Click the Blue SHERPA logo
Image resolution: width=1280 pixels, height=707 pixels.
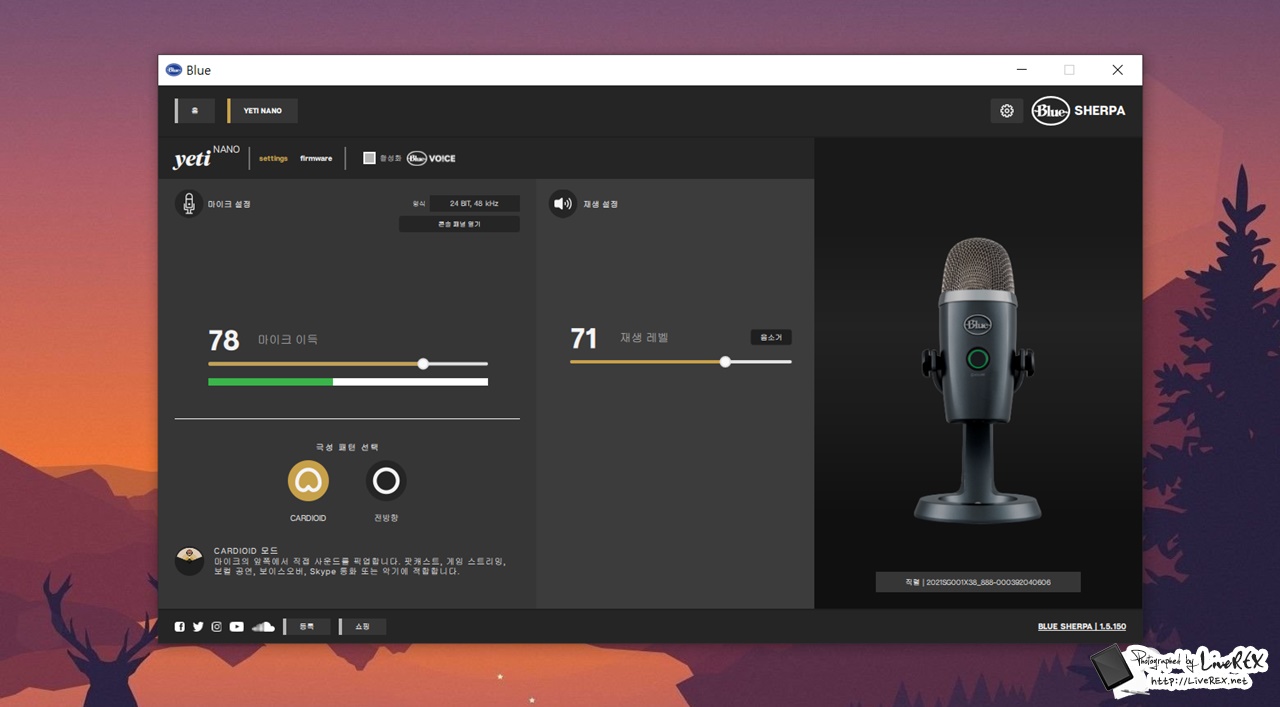pos(1079,111)
